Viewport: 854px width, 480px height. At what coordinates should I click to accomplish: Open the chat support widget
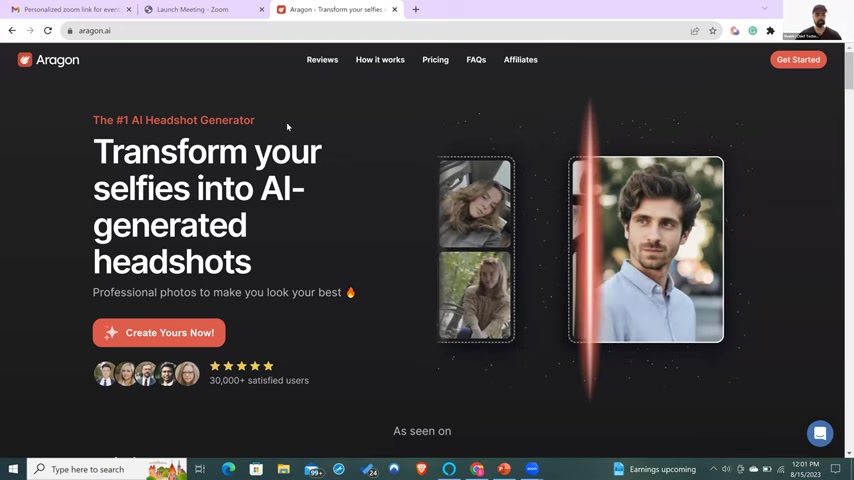(x=819, y=433)
